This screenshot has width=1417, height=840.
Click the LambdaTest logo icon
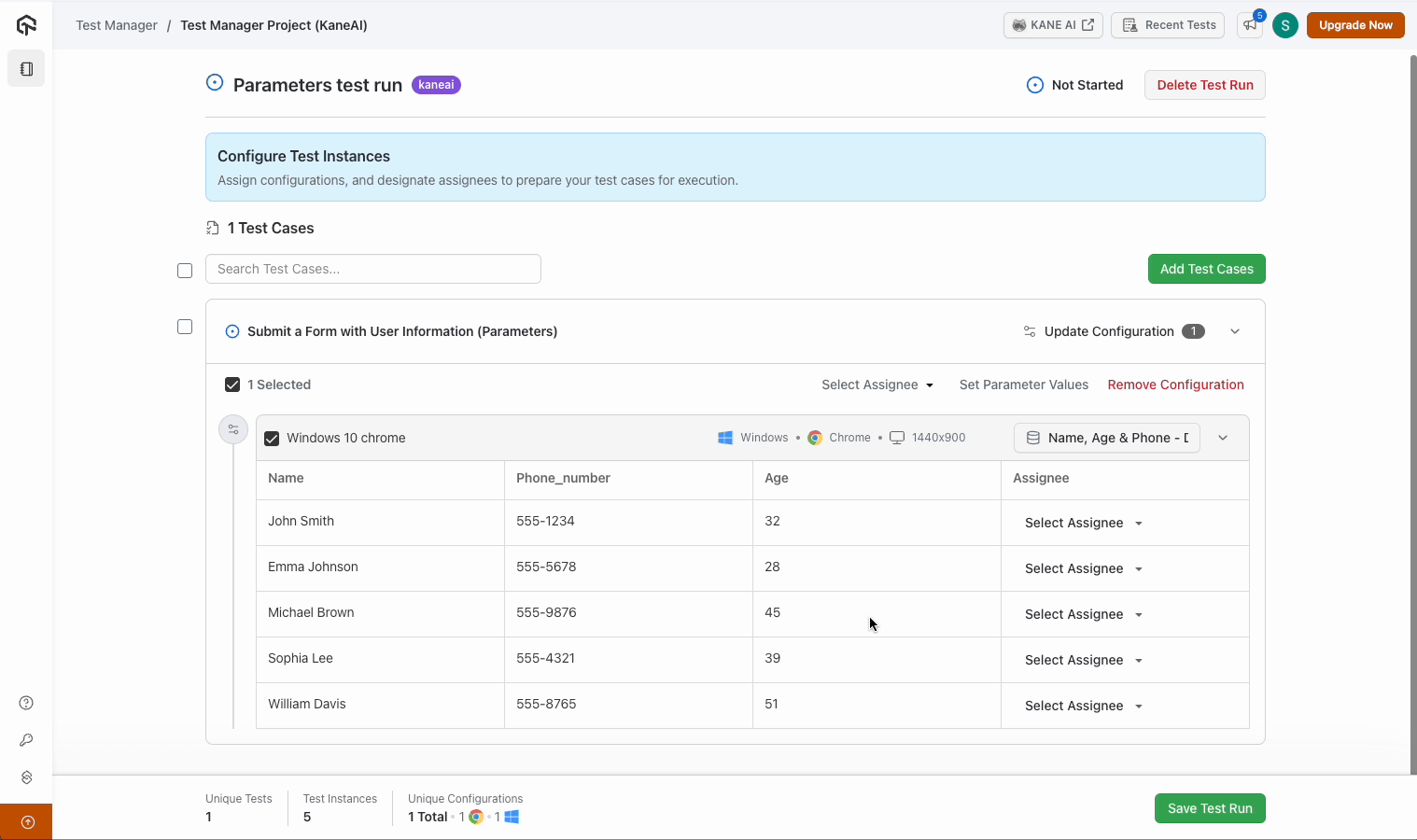26,25
